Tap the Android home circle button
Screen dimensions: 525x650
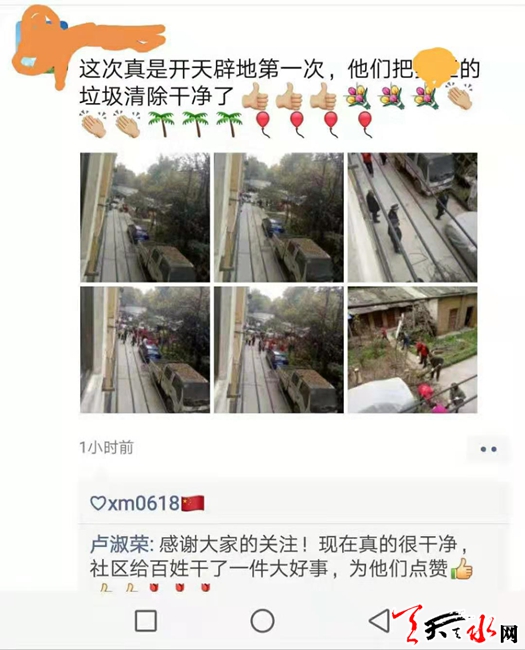click(x=262, y=621)
